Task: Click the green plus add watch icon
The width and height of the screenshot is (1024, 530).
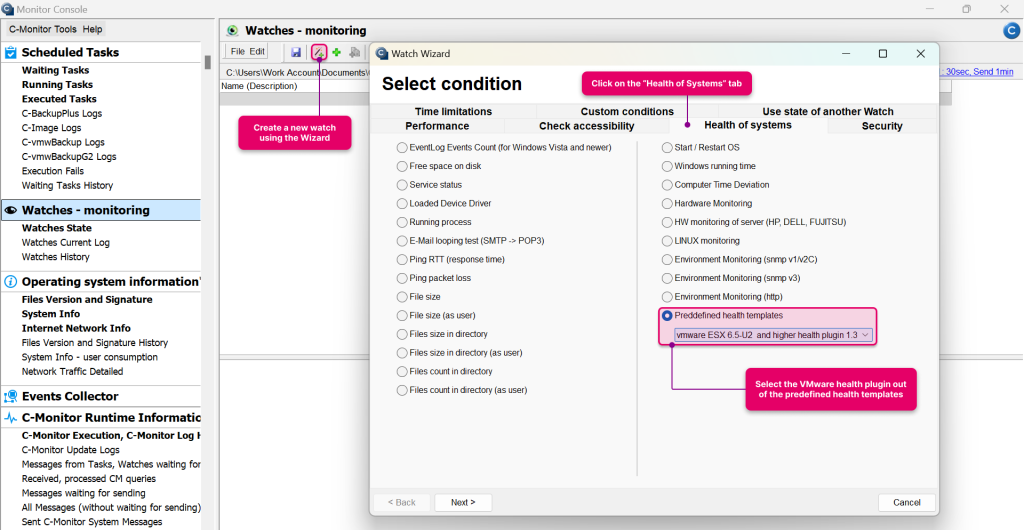Action: tap(337, 52)
